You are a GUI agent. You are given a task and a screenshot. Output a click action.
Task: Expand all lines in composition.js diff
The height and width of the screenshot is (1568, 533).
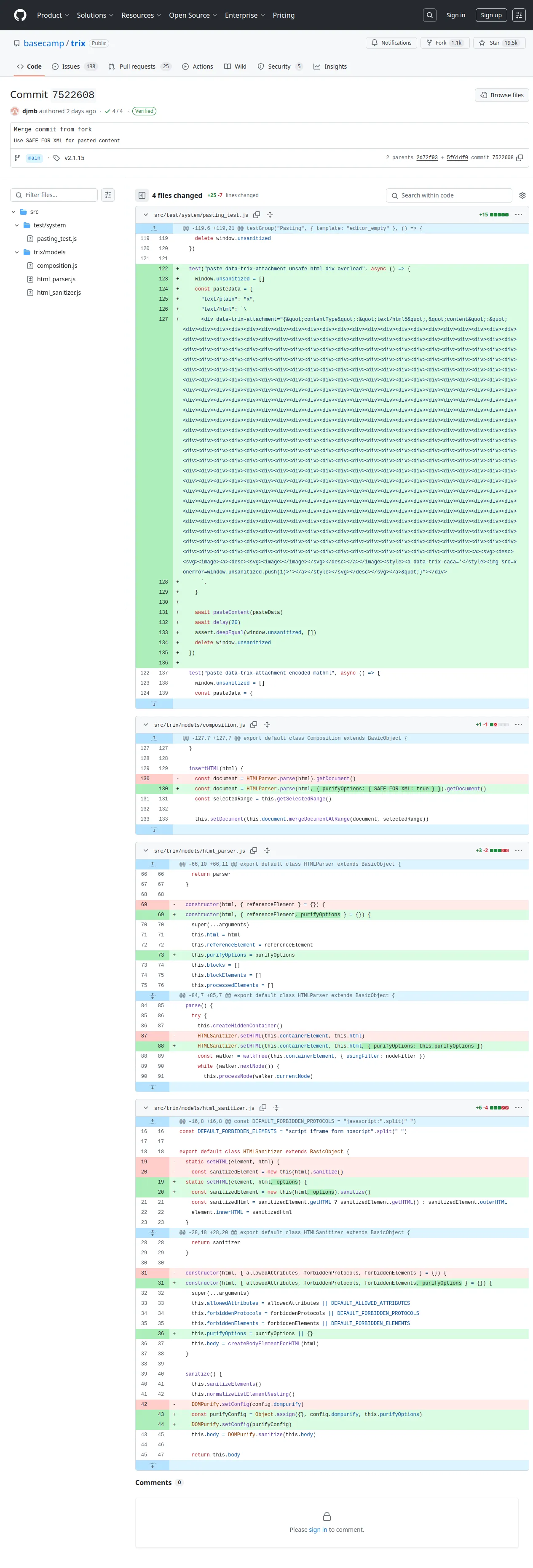point(267,725)
